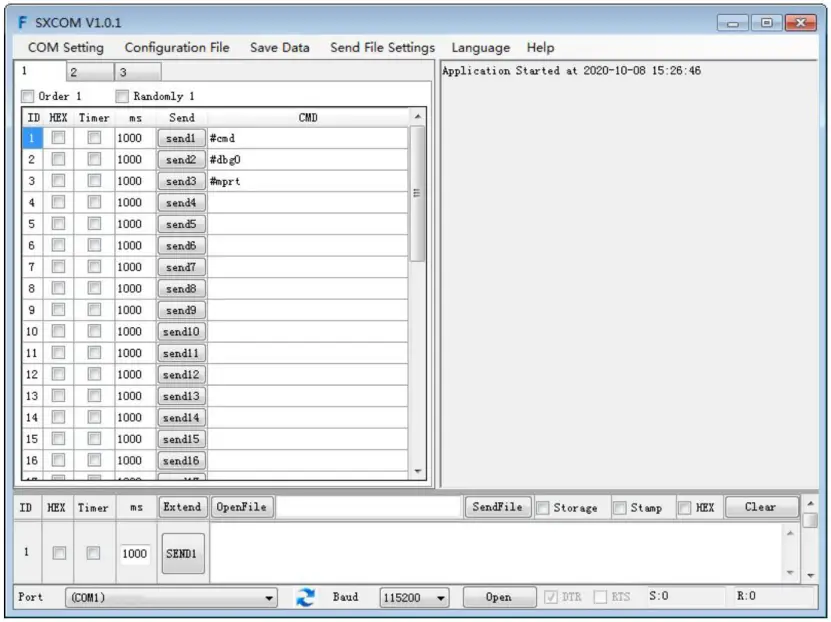Click the Extend button

point(182,507)
